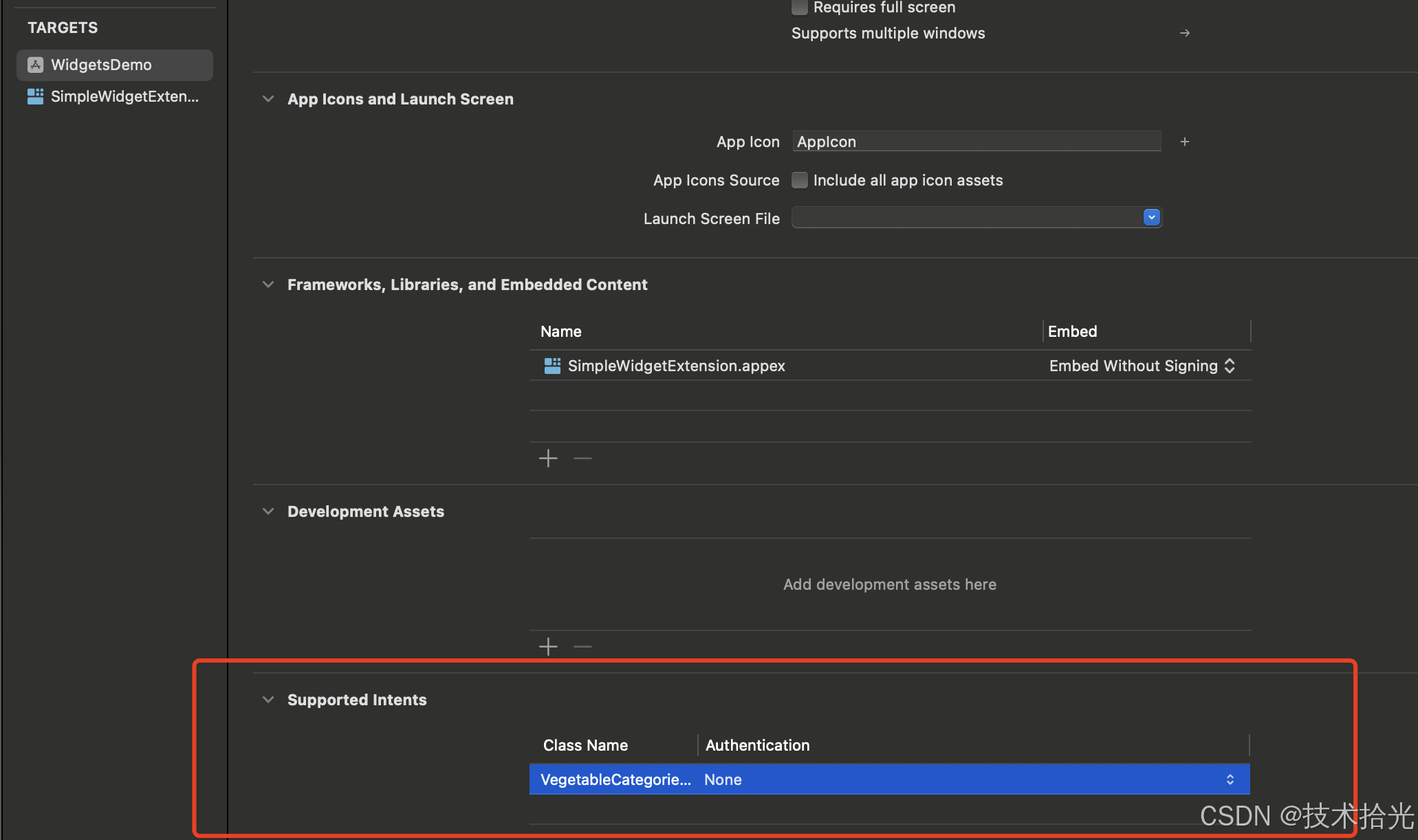The height and width of the screenshot is (840, 1418).
Task: Add a development asset with plus button
Action: click(x=548, y=647)
